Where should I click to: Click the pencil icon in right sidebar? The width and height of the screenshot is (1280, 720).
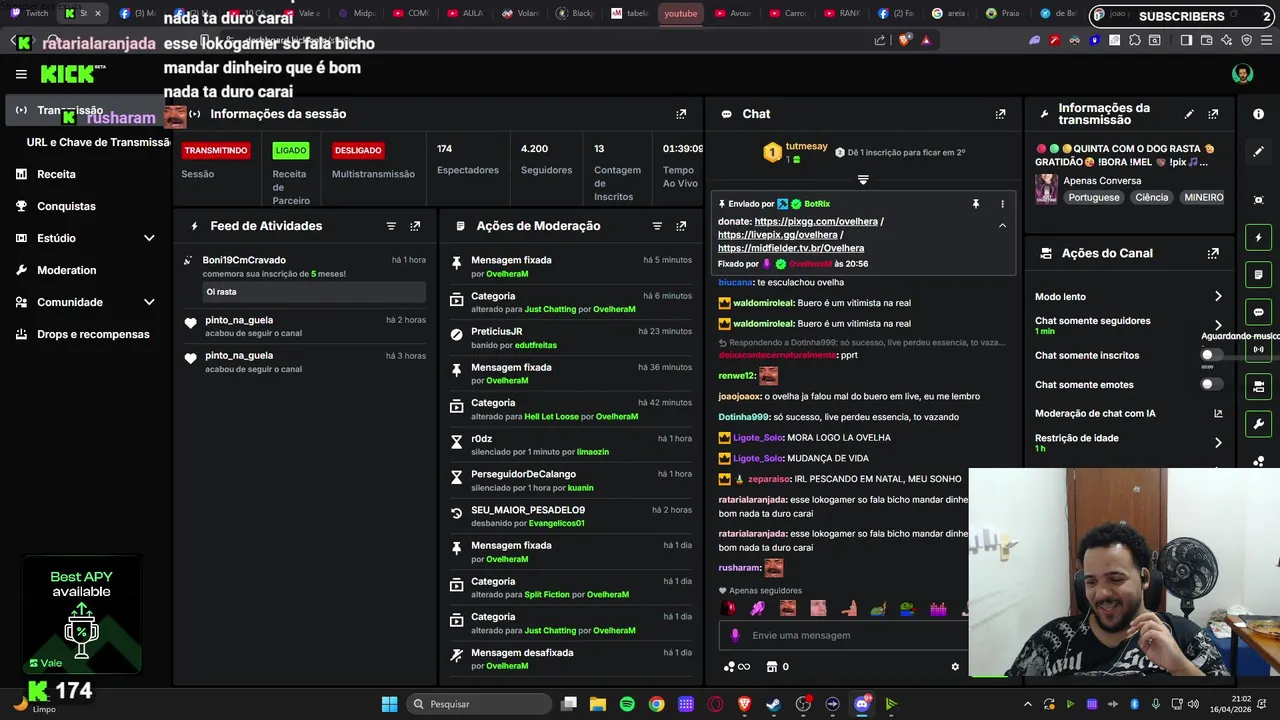1258,152
